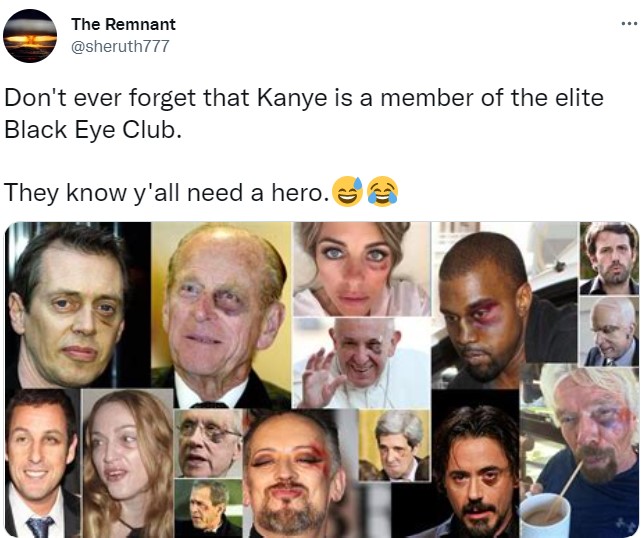Open small corner photo of bearded man
The height and width of the screenshot is (538, 642).
point(609,258)
